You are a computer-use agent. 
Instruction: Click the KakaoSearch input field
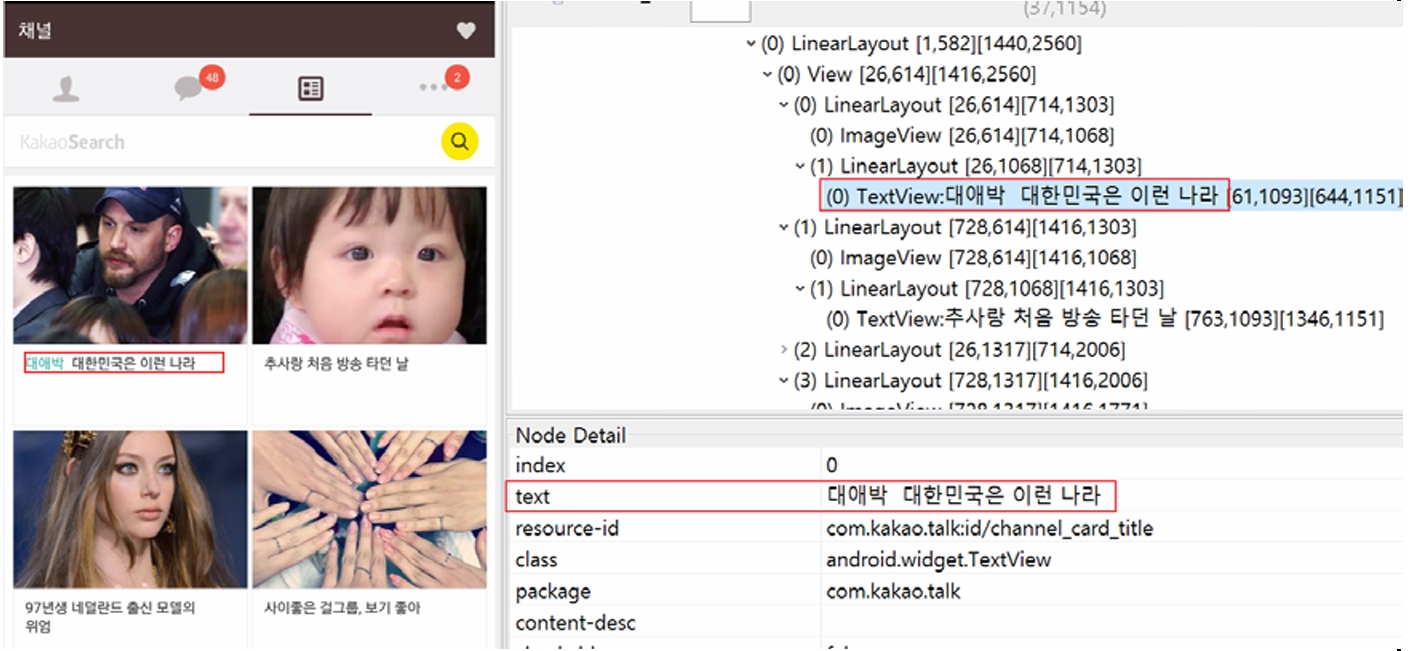(220, 142)
